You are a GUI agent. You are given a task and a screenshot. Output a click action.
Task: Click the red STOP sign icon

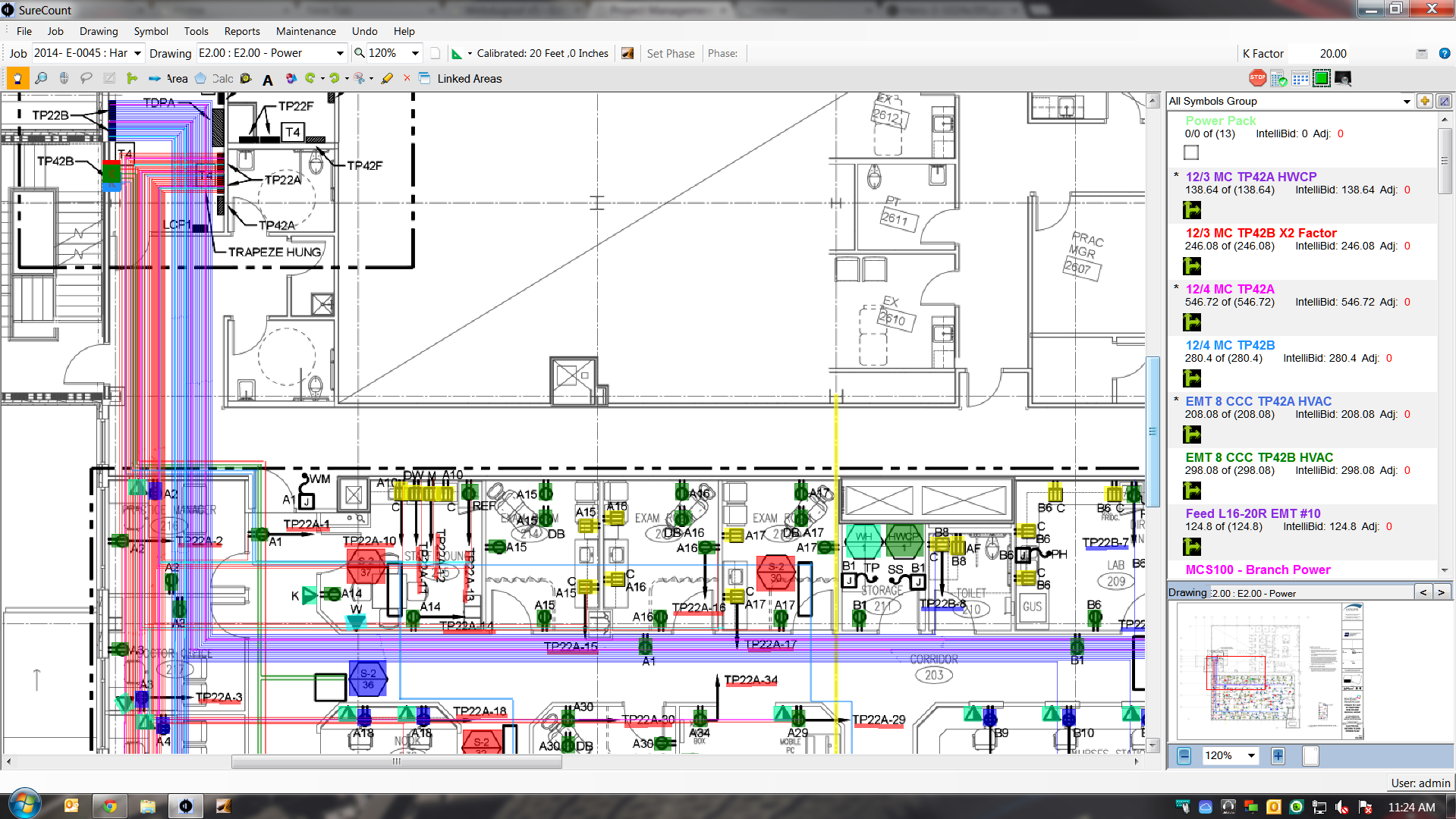click(1257, 78)
